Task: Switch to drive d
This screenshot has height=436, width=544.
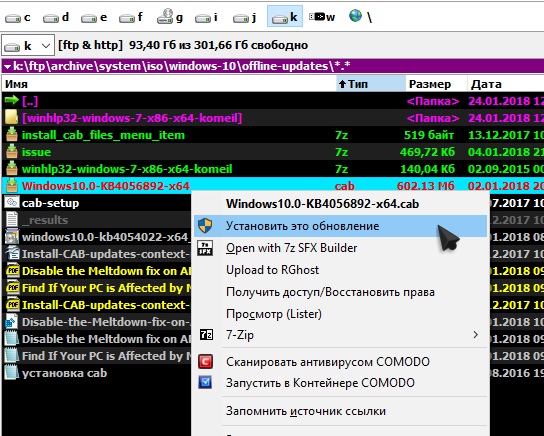Action: pos(56,17)
